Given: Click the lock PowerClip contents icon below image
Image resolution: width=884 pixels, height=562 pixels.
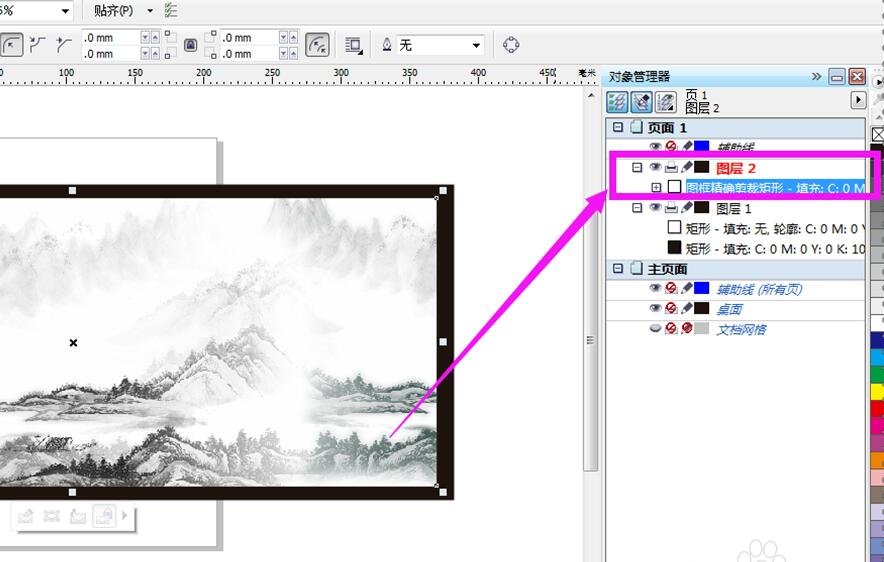Looking at the screenshot, I should pyautogui.click(x=102, y=516).
